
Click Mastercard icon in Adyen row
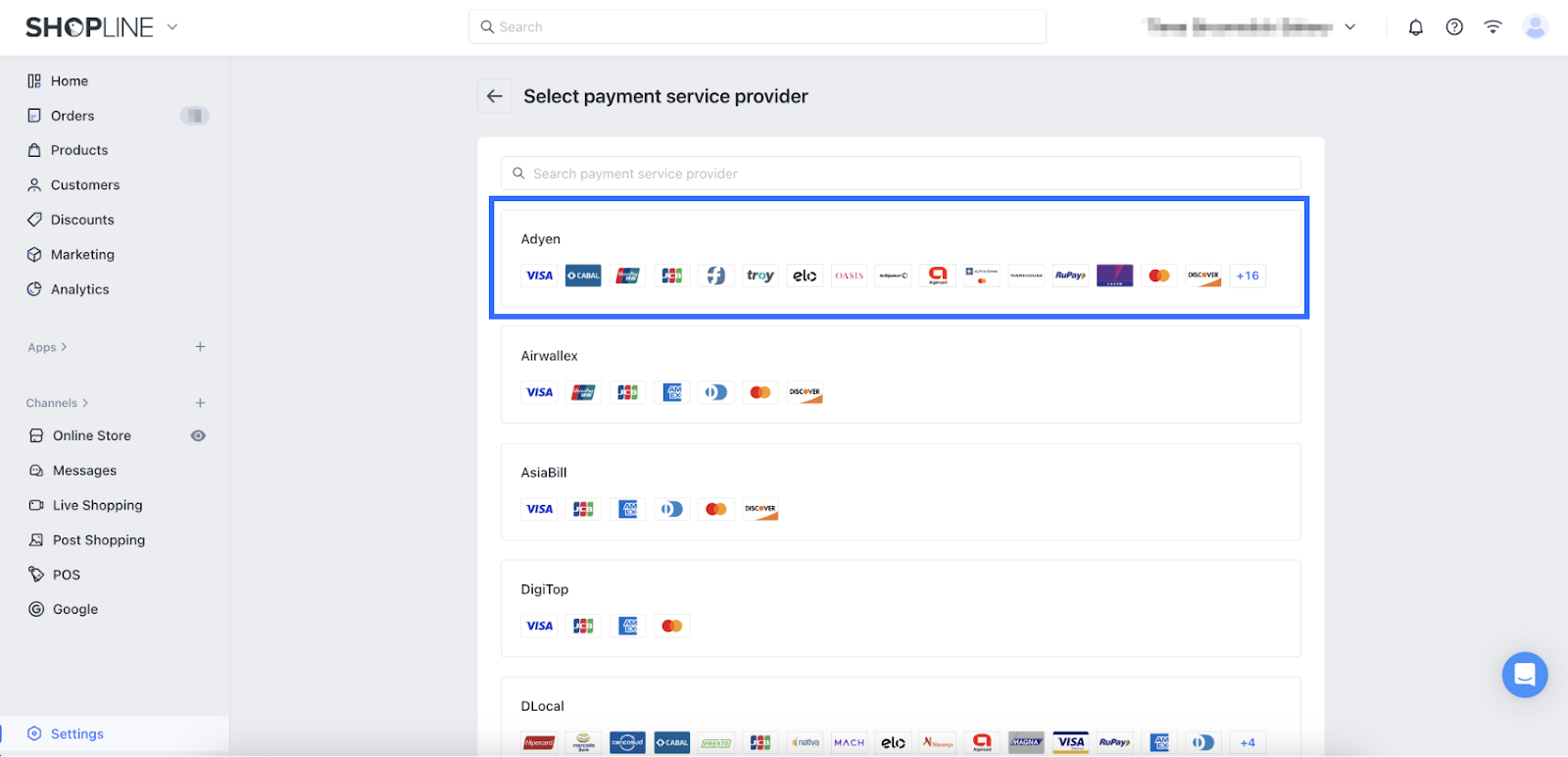pyautogui.click(x=1159, y=276)
